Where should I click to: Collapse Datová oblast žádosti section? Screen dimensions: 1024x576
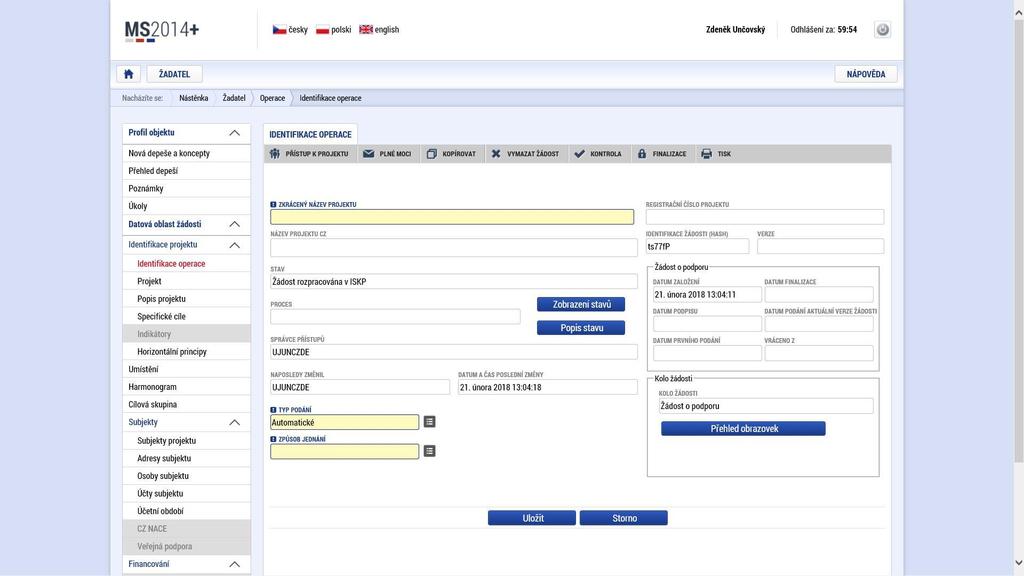pyautogui.click(x=234, y=224)
